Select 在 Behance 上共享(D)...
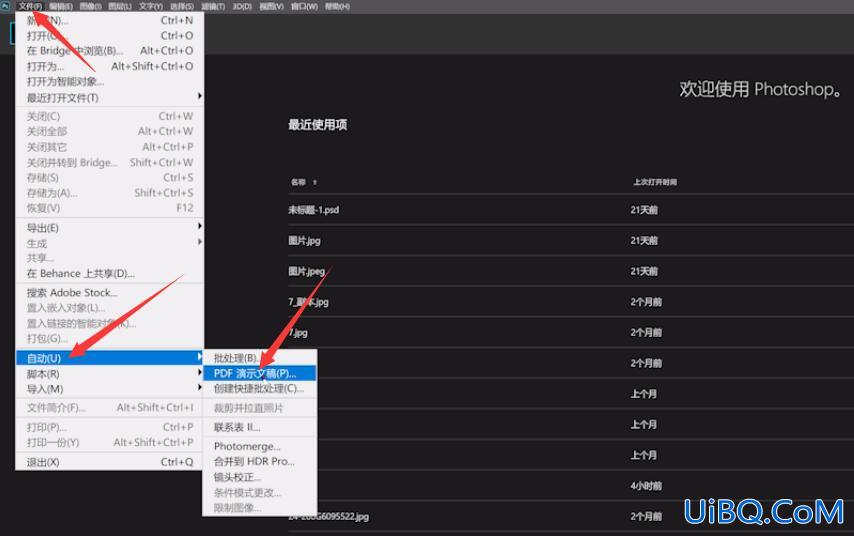This screenshot has height=536, width=854. [x=109, y=273]
